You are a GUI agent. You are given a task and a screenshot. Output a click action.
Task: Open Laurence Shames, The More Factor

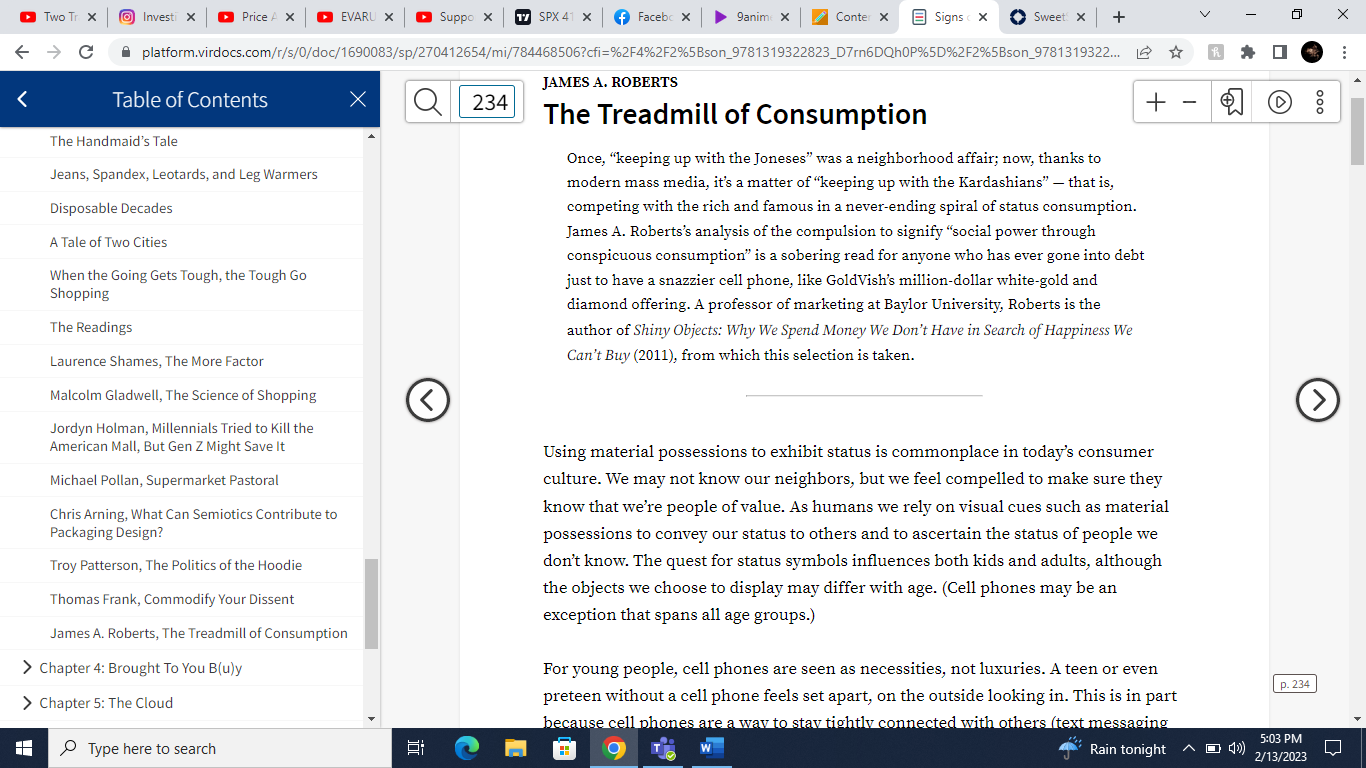point(157,361)
